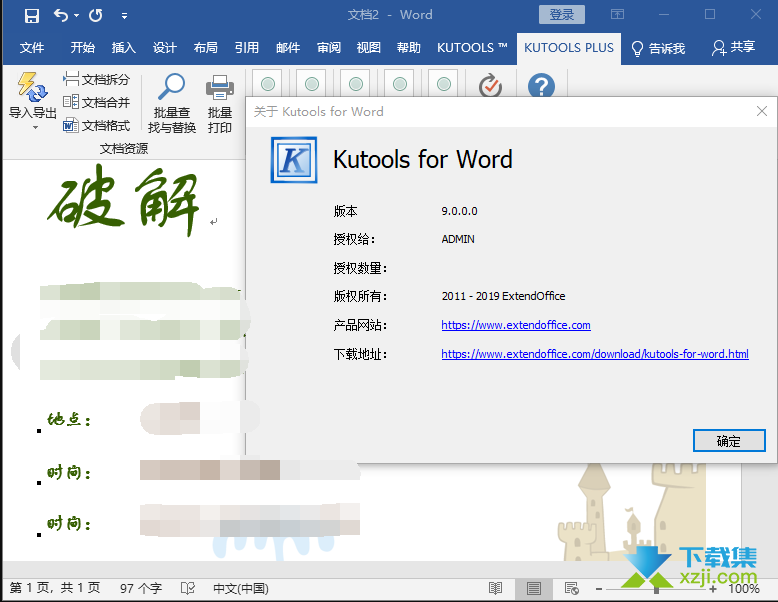Go to the 布局 tab
This screenshot has height=602, width=778.
(x=206, y=48)
